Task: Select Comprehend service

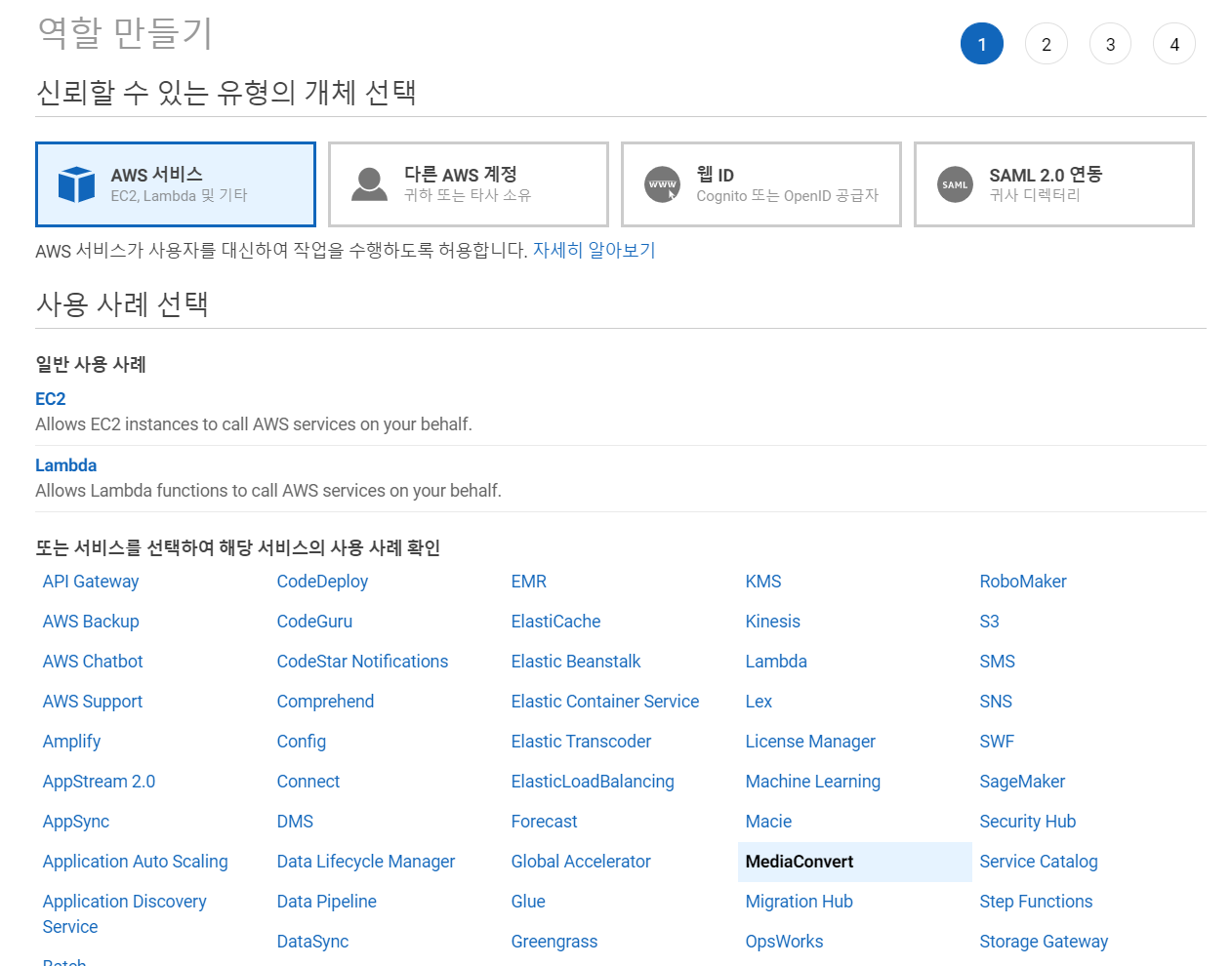Action: [x=325, y=702]
